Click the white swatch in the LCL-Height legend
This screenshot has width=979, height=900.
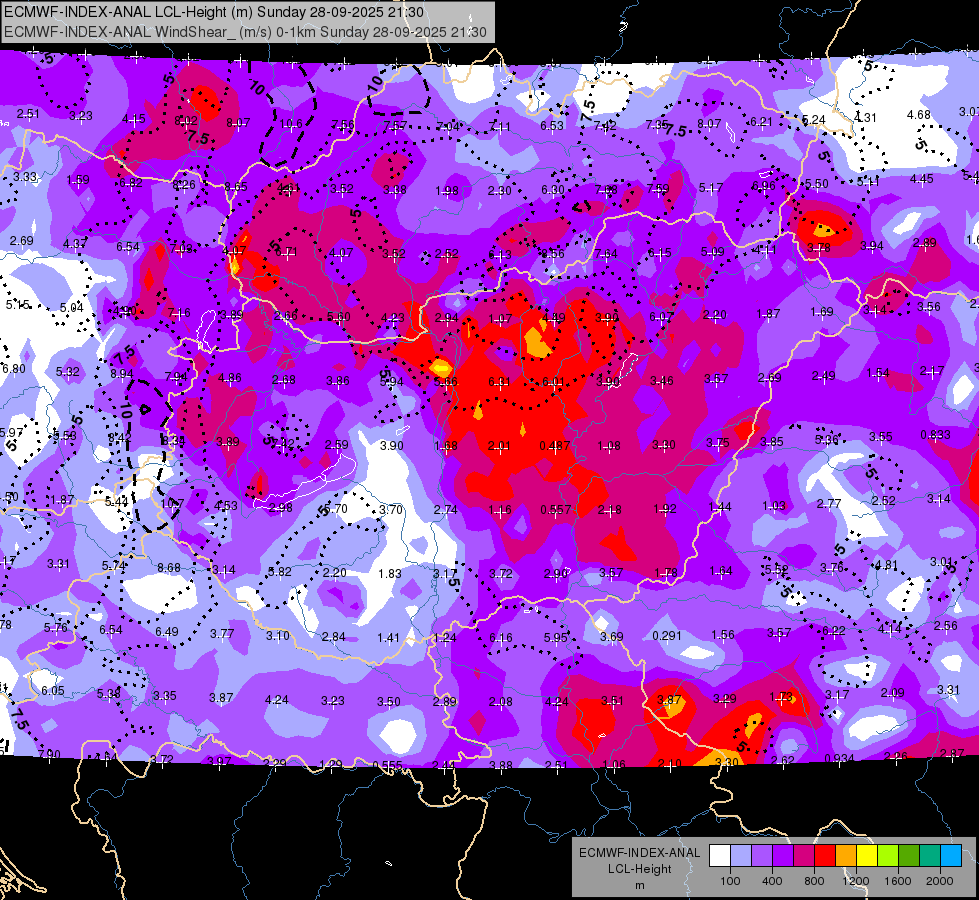(x=720, y=856)
